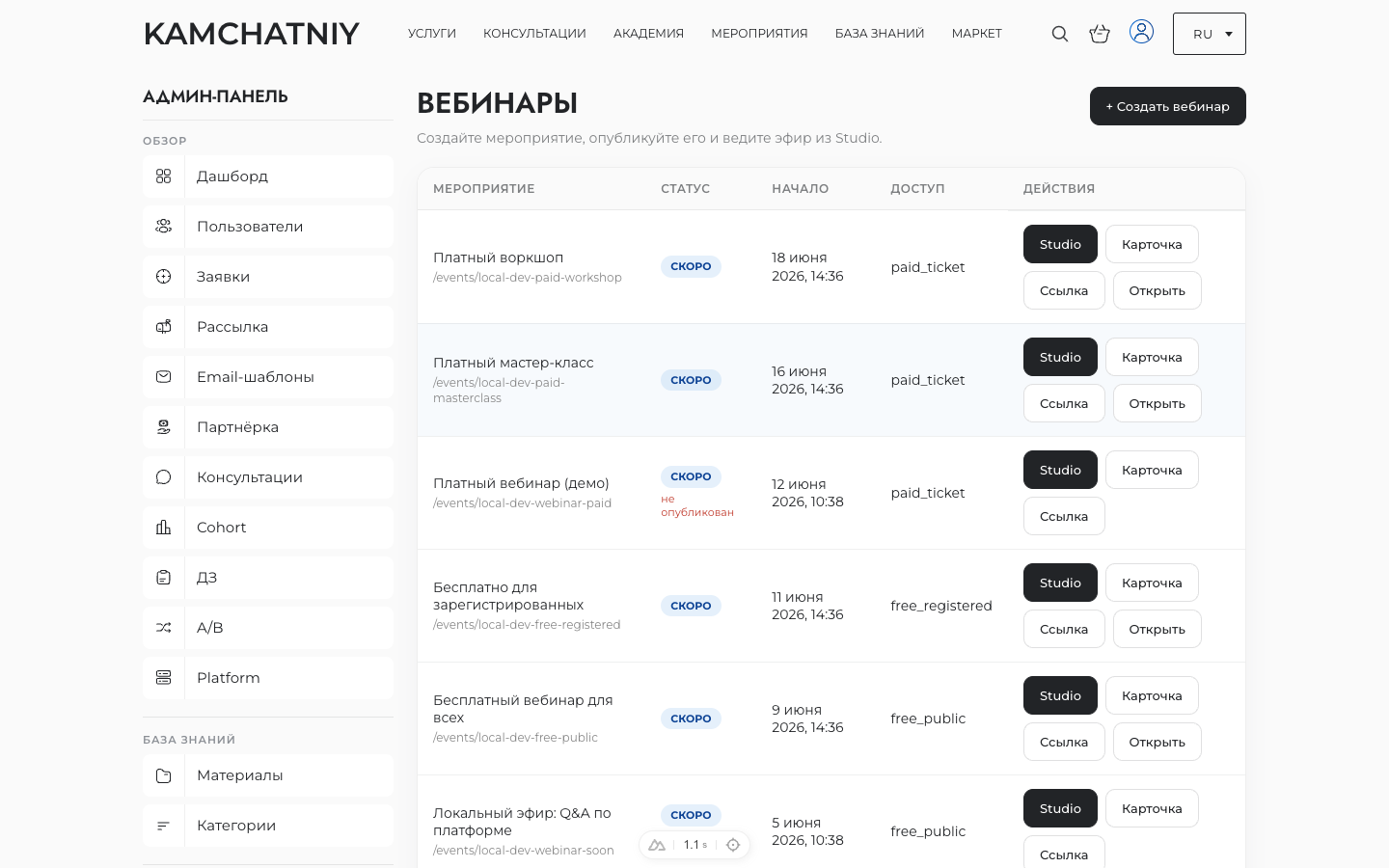Image resolution: width=1389 pixels, height=868 pixels.
Task: Open the user profile icon
Action: [1141, 32]
